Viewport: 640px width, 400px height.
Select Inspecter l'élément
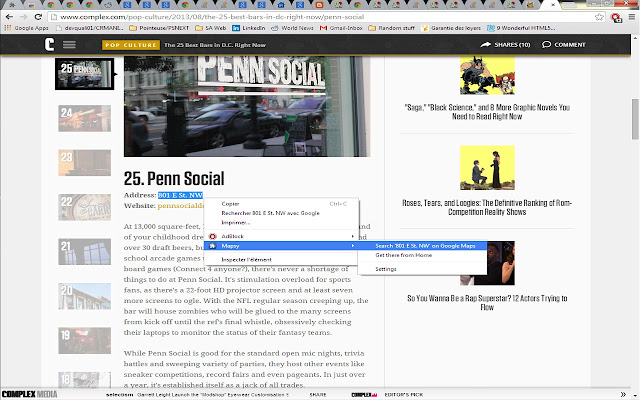tap(281, 260)
